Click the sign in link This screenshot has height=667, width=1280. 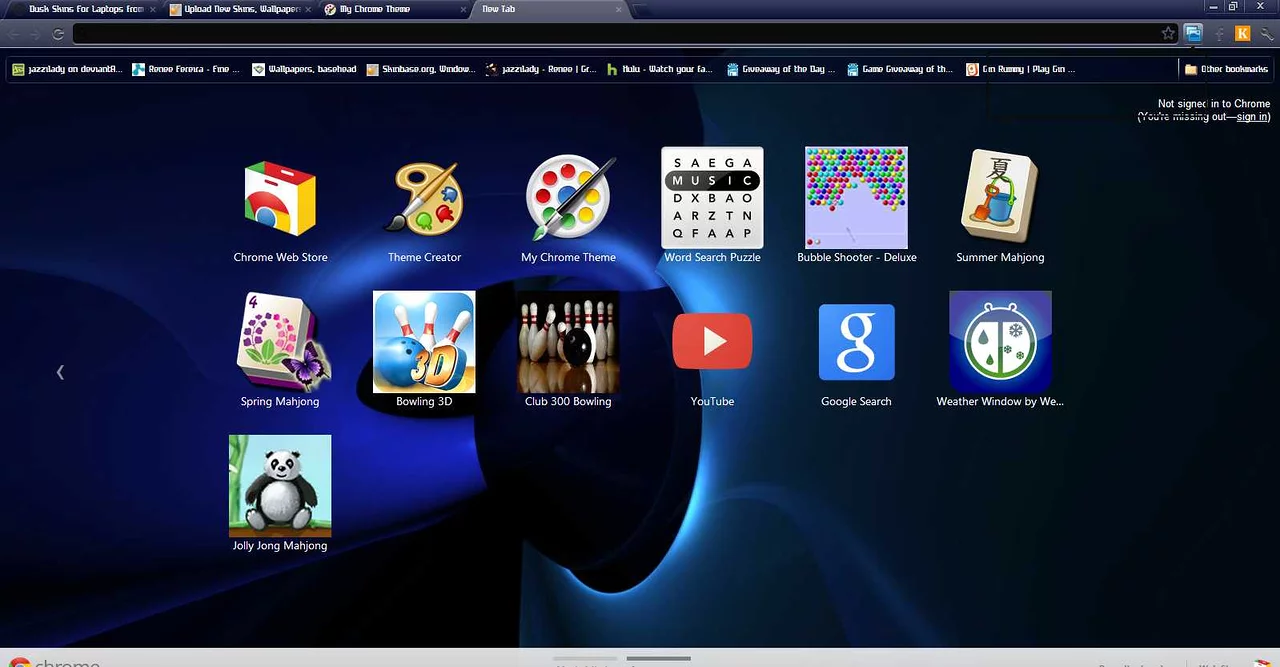(1252, 117)
